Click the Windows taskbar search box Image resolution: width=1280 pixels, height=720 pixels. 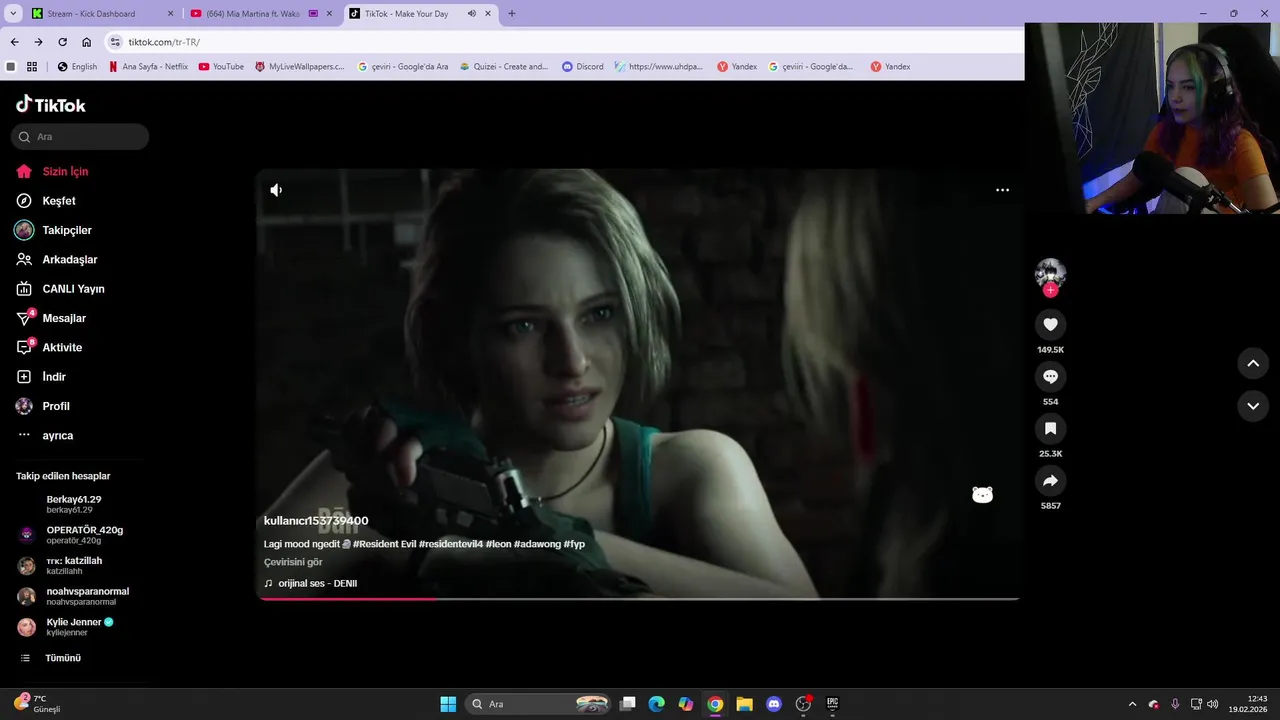(538, 704)
